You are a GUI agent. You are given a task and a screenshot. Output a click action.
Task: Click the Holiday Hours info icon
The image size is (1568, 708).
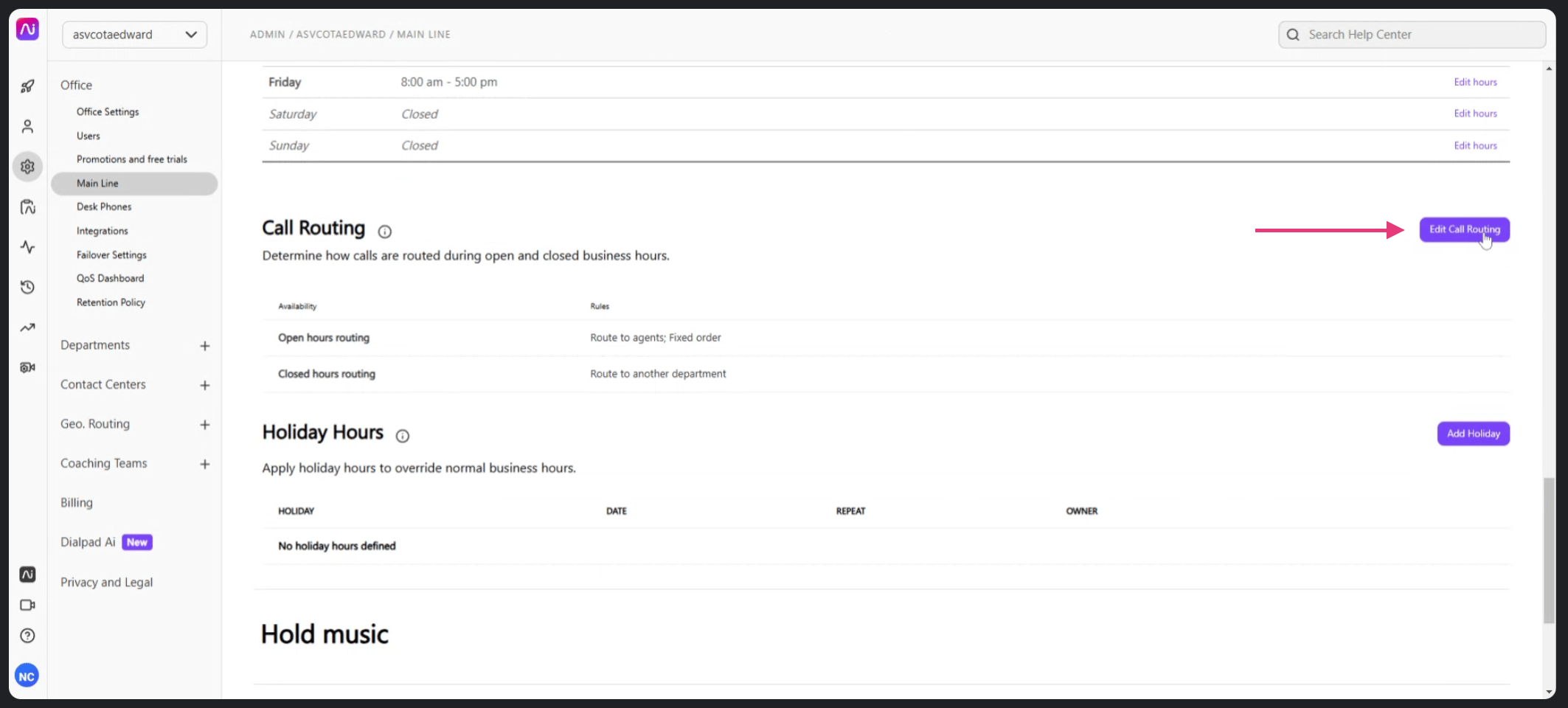click(403, 436)
